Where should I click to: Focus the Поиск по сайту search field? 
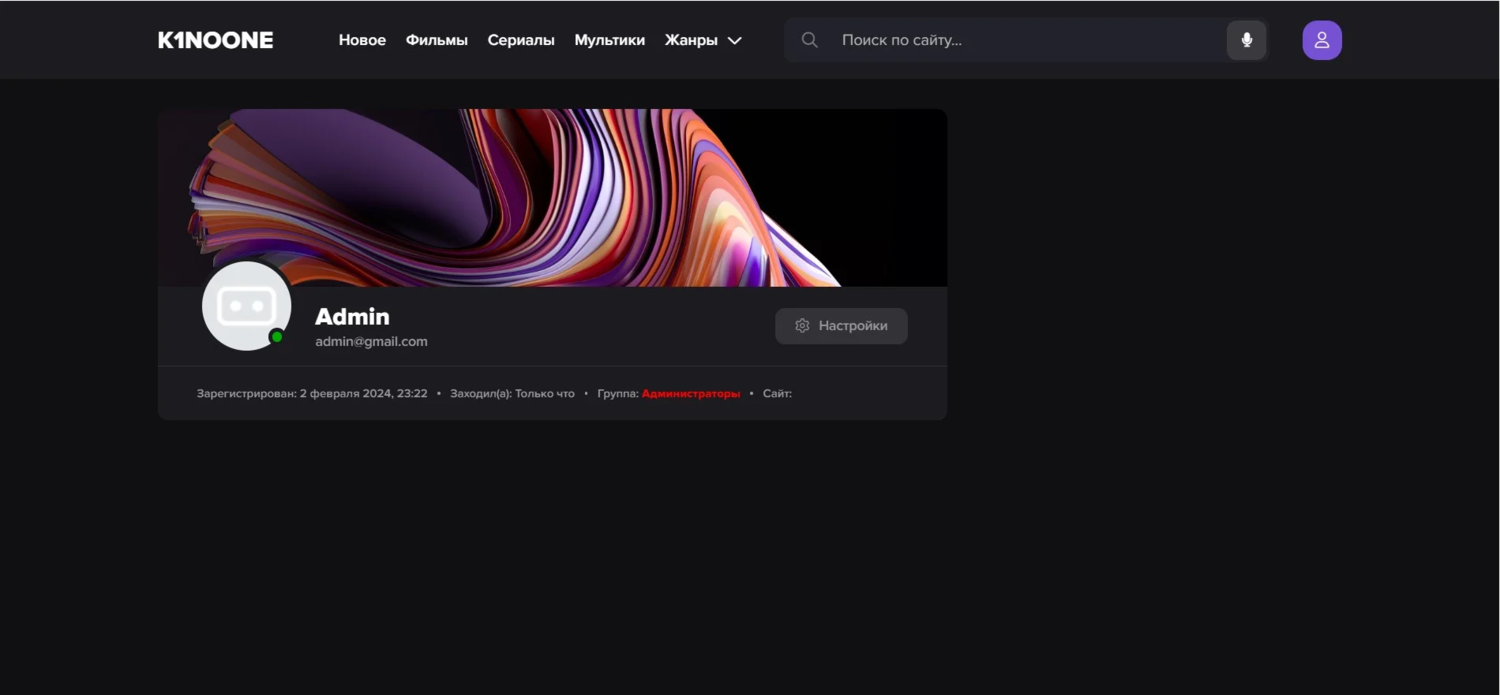(1026, 40)
